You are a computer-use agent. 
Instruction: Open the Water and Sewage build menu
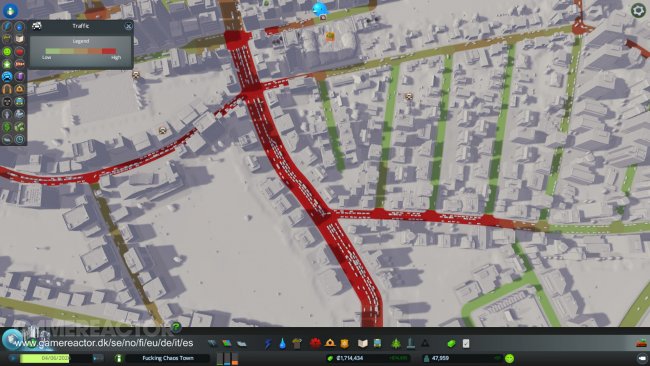(282, 343)
